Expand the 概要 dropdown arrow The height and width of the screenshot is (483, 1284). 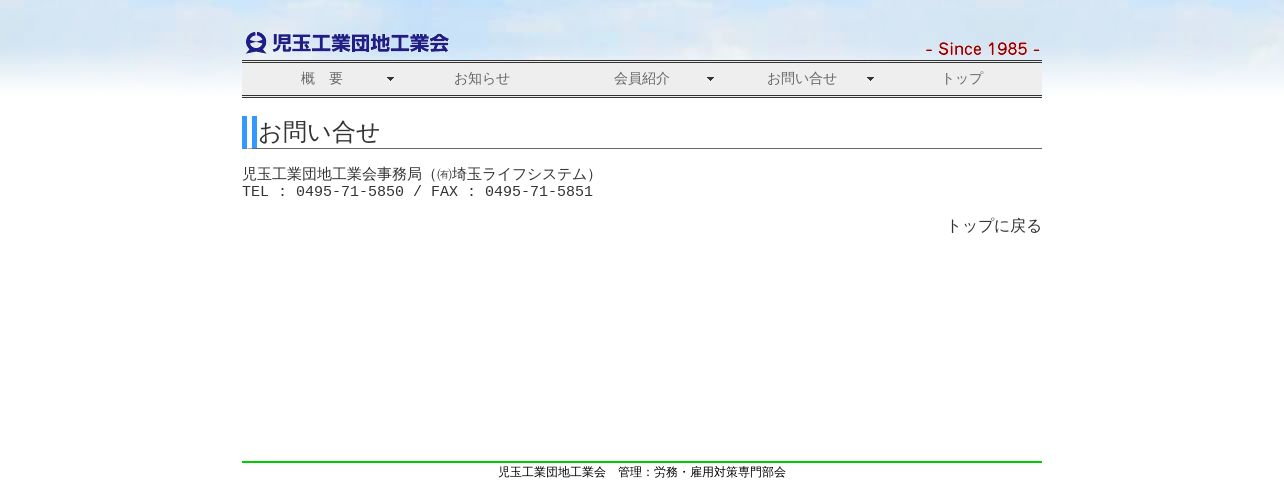tap(390, 79)
